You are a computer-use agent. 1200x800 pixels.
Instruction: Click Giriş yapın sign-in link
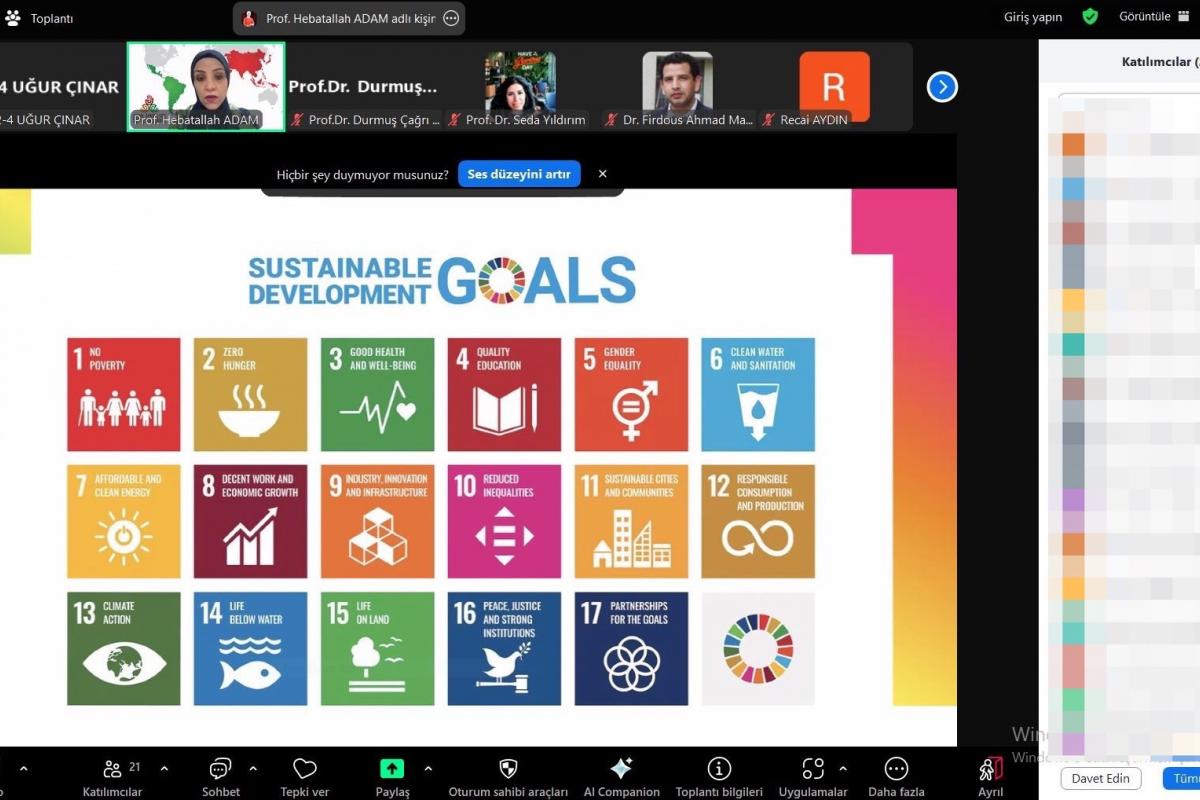1033,17
